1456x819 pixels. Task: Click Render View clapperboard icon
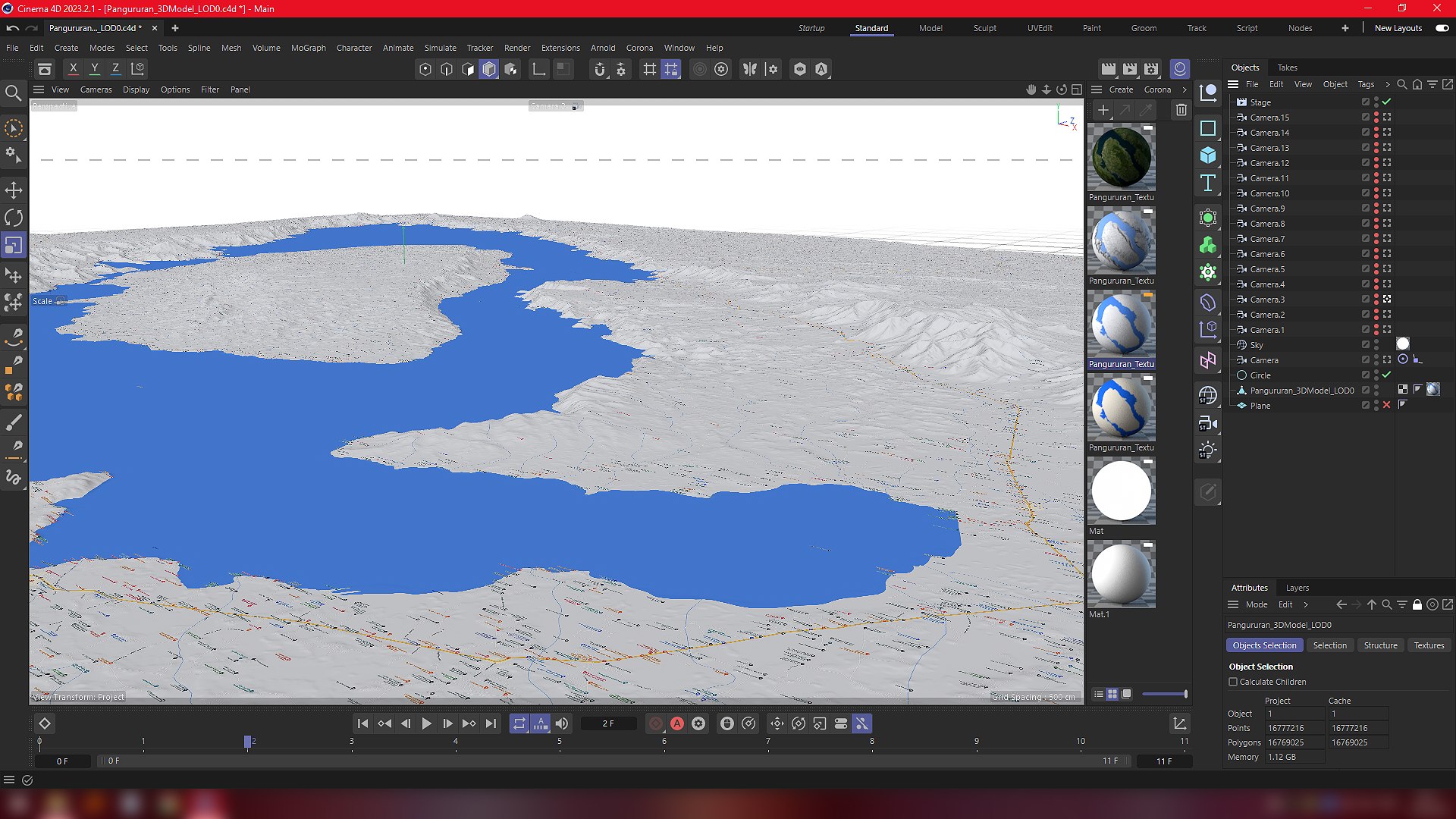[x=1109, y=69]
